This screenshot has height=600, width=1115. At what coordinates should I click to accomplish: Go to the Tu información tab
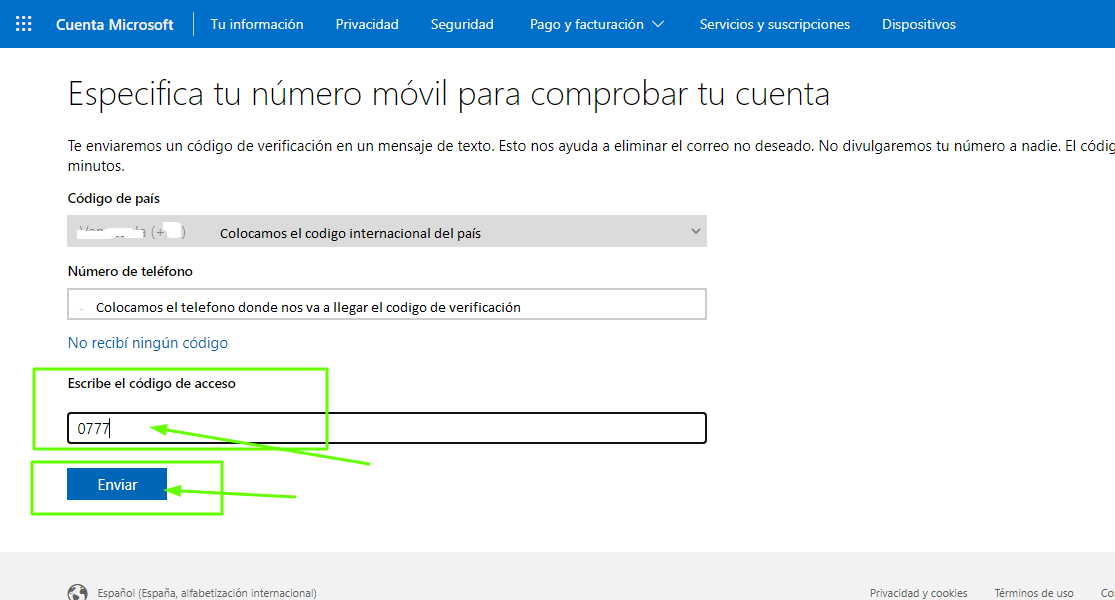257,24
